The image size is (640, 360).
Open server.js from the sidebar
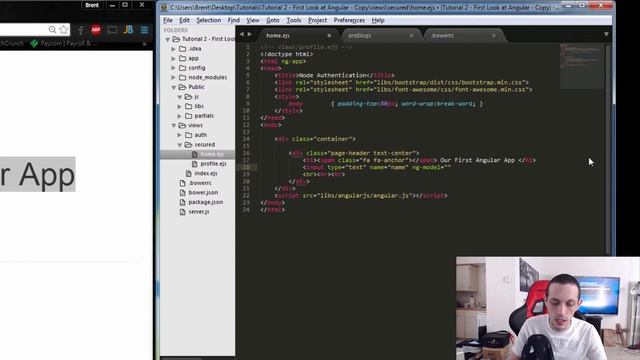[x=198, y=212]
